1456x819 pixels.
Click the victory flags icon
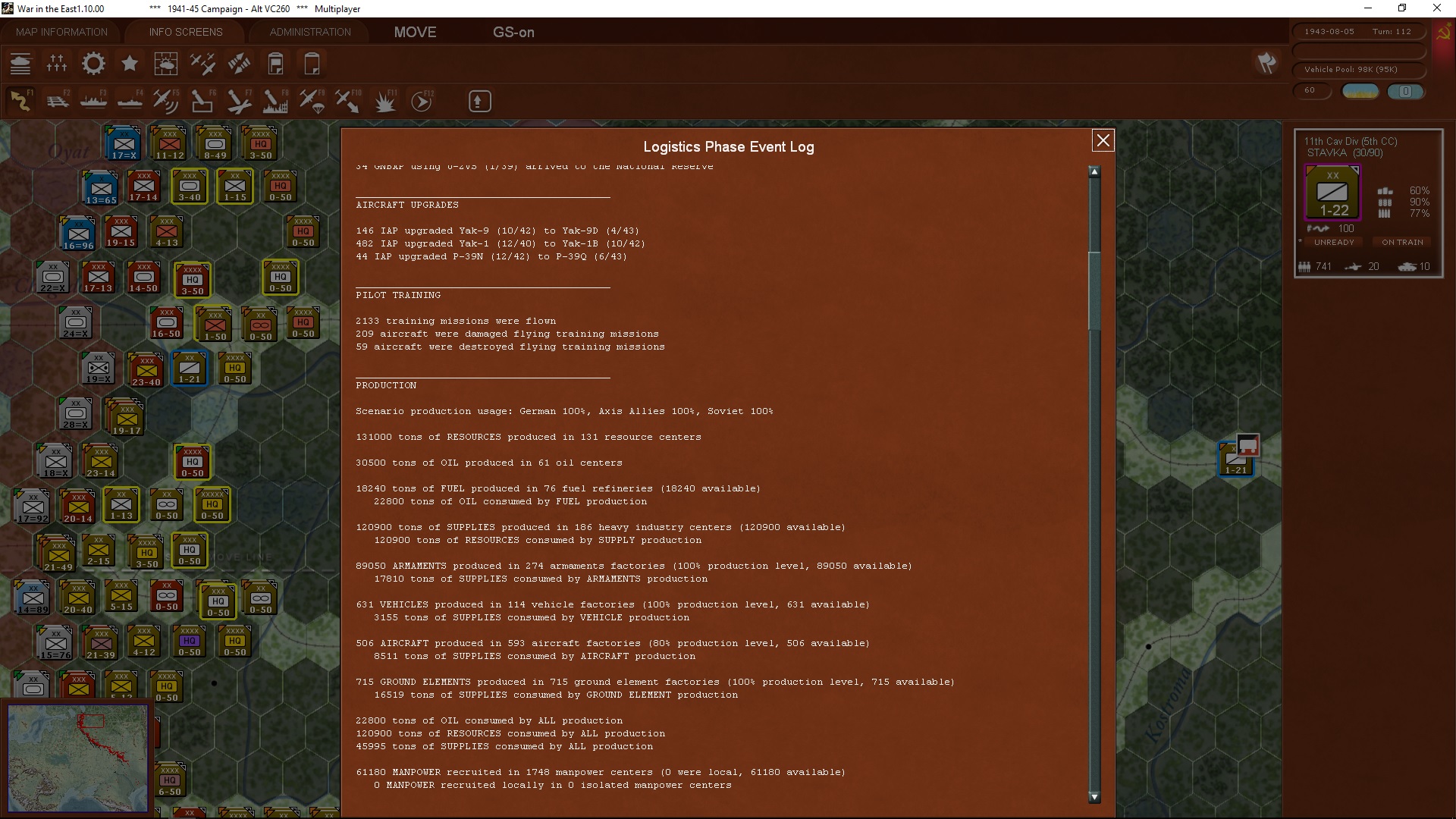(x=1266, y=63)
